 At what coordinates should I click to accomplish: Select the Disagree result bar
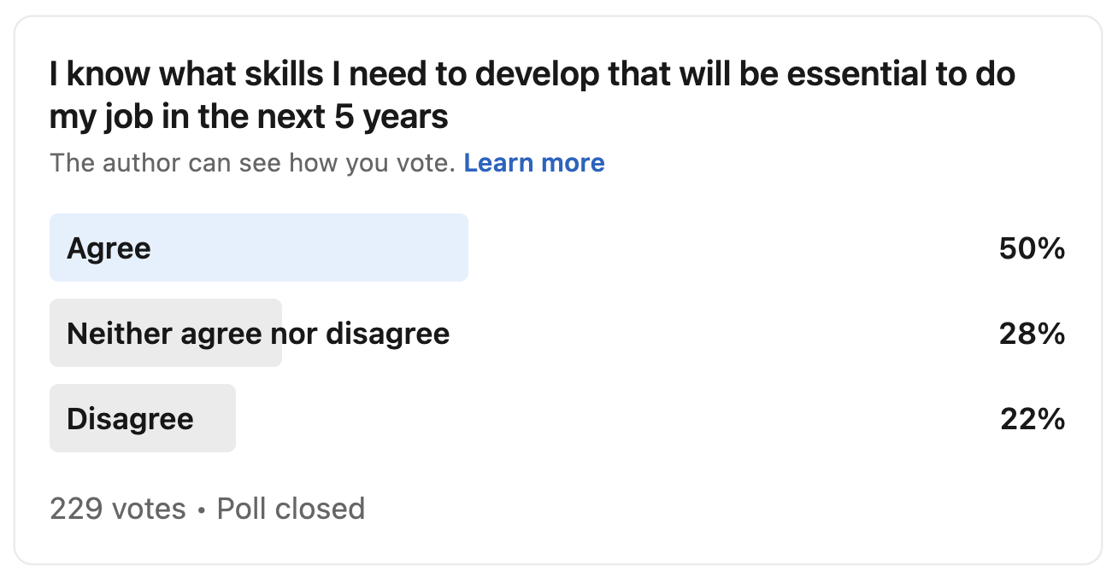pos(142,418)
